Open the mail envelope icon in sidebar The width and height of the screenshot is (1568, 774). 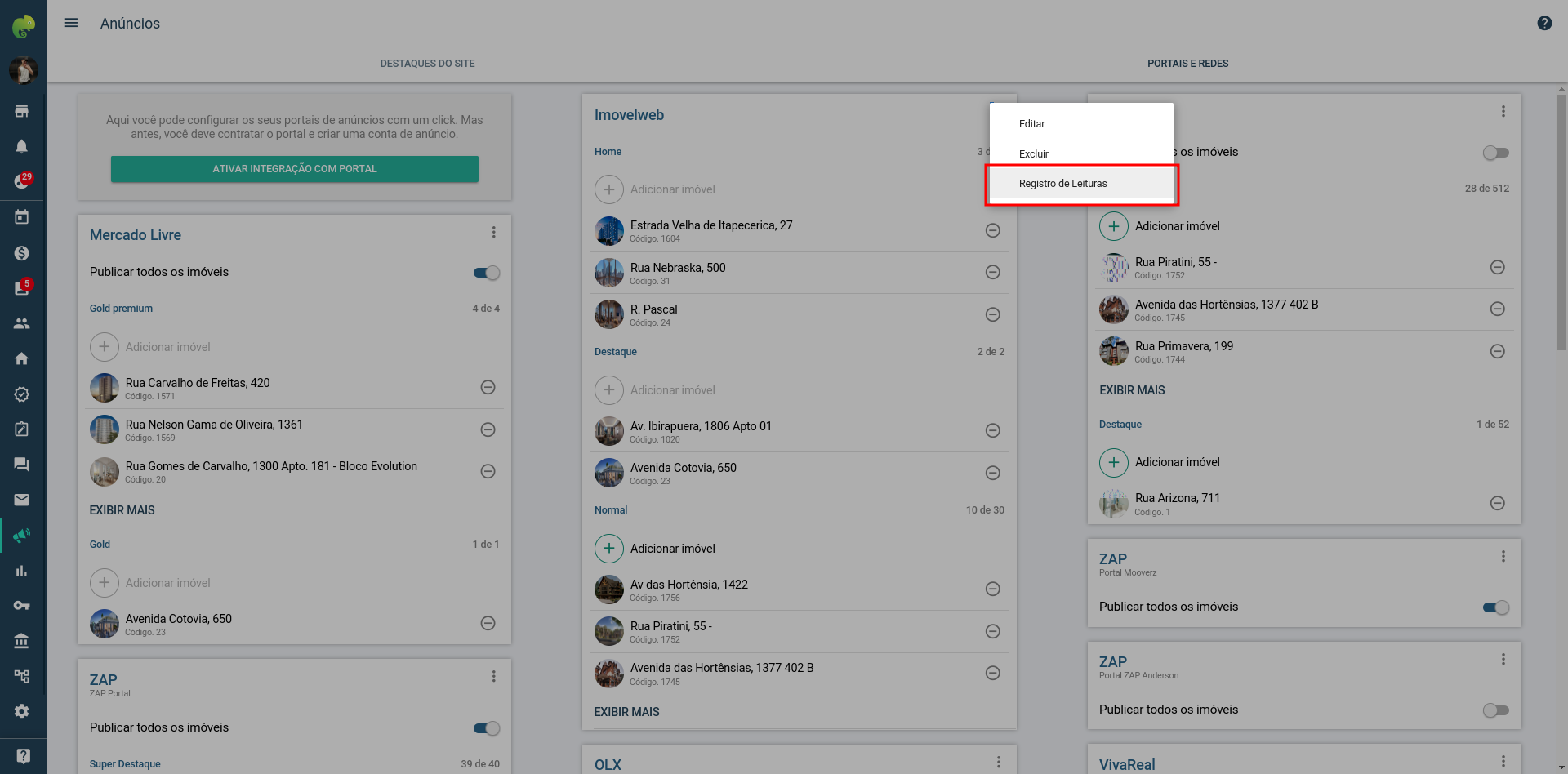pos(22,500)
